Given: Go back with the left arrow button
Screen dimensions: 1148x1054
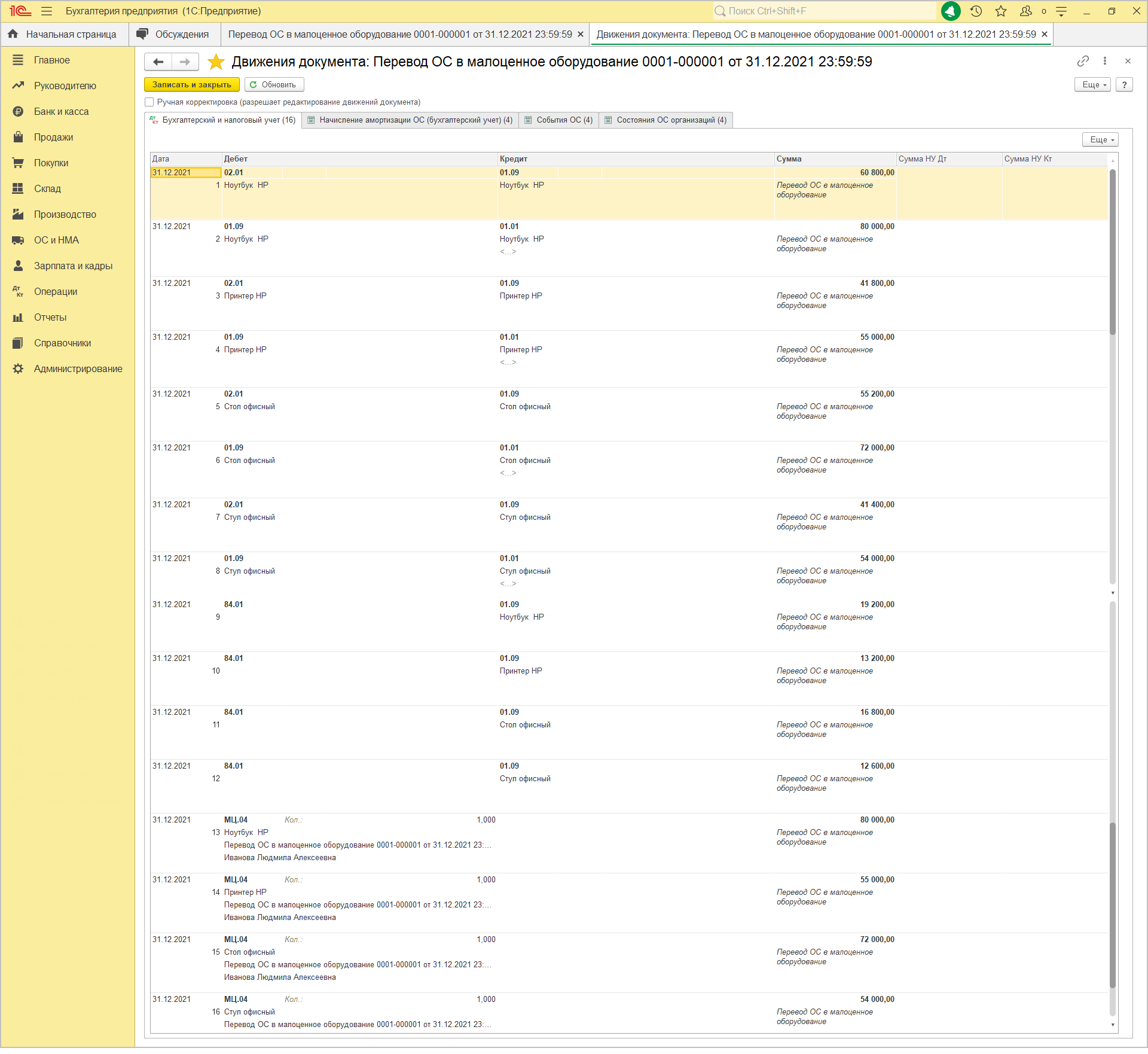Looking at the screenshot, I should (158, 62).
